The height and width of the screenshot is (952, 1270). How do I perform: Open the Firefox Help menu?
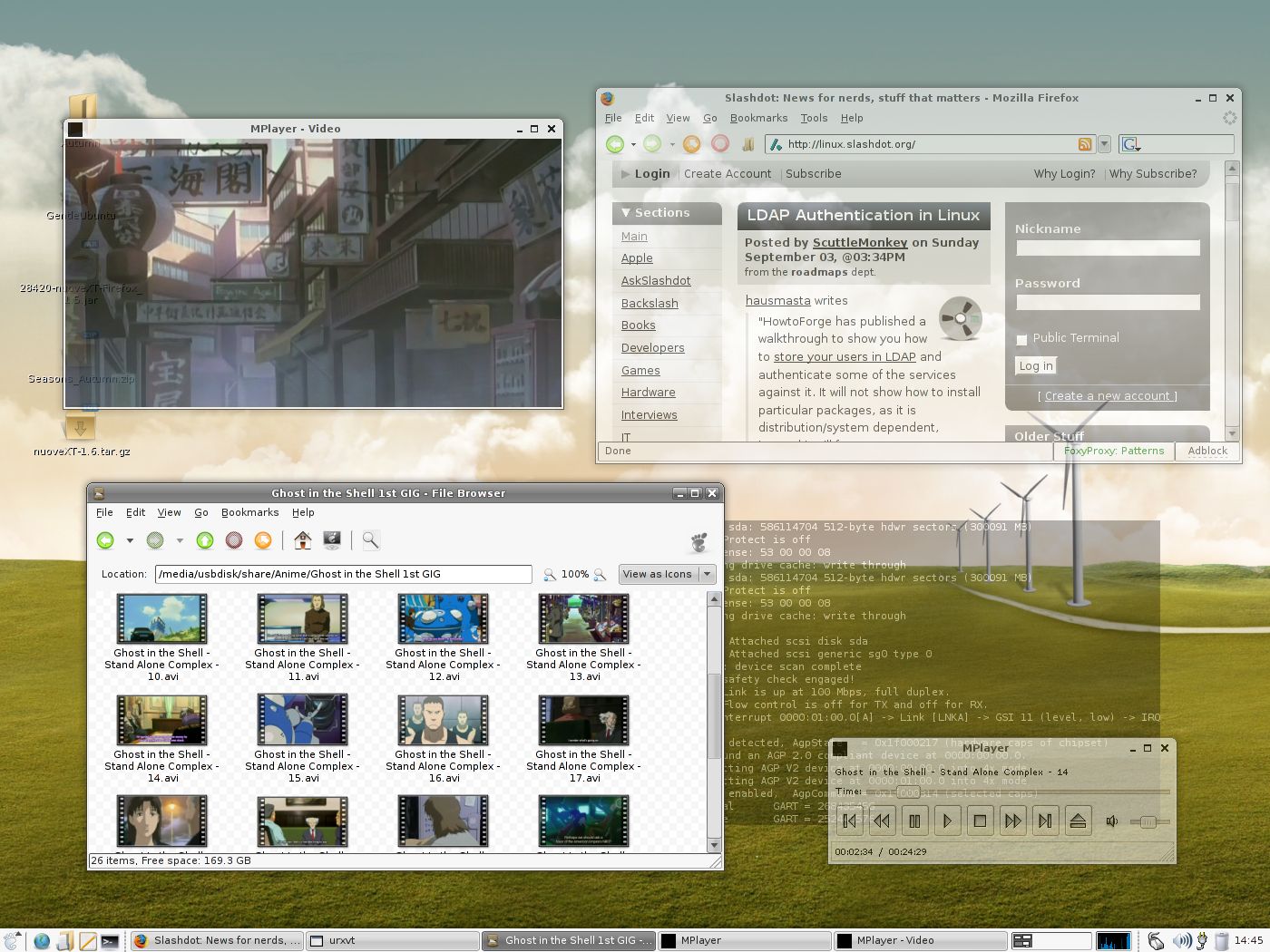click(x=852, y=118)
